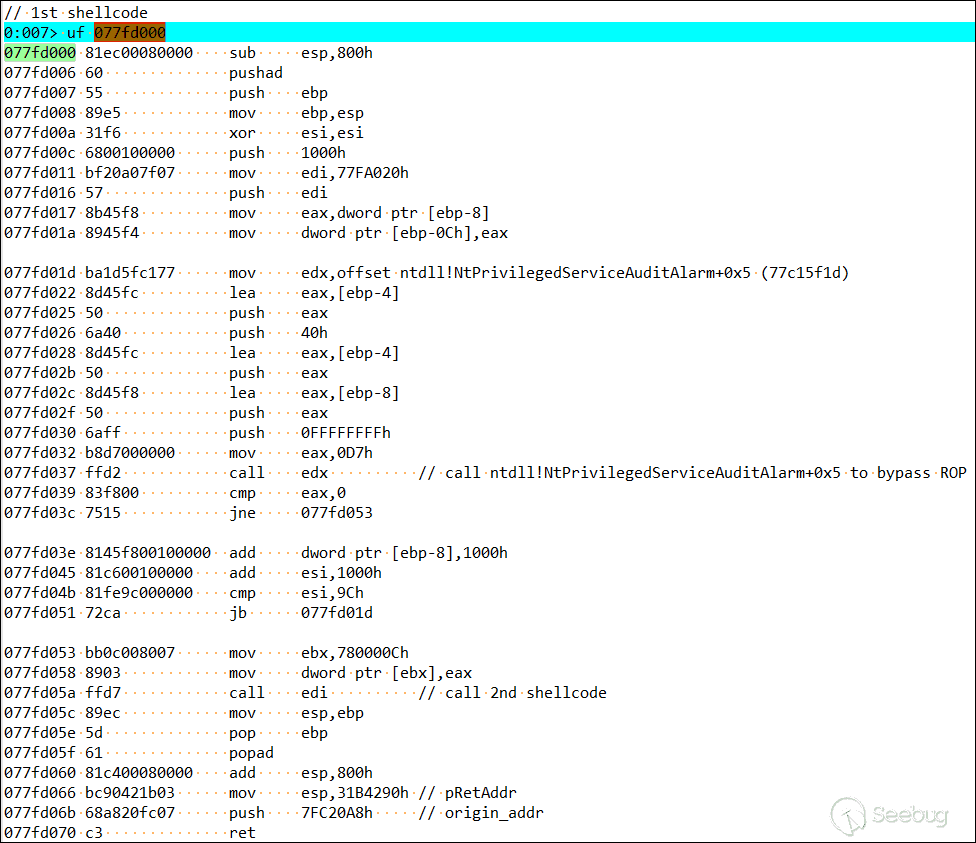The height and width of the screenshot is (843, 976).
Task: Click 'push 0FFFFFFFFh' instruction
Action: 310,433
